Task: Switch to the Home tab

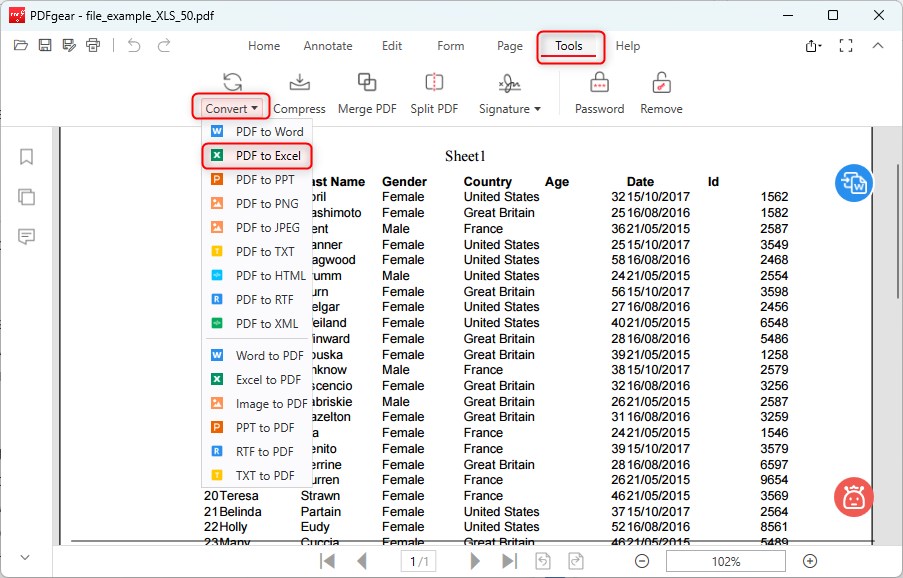Action: [264, 46]
